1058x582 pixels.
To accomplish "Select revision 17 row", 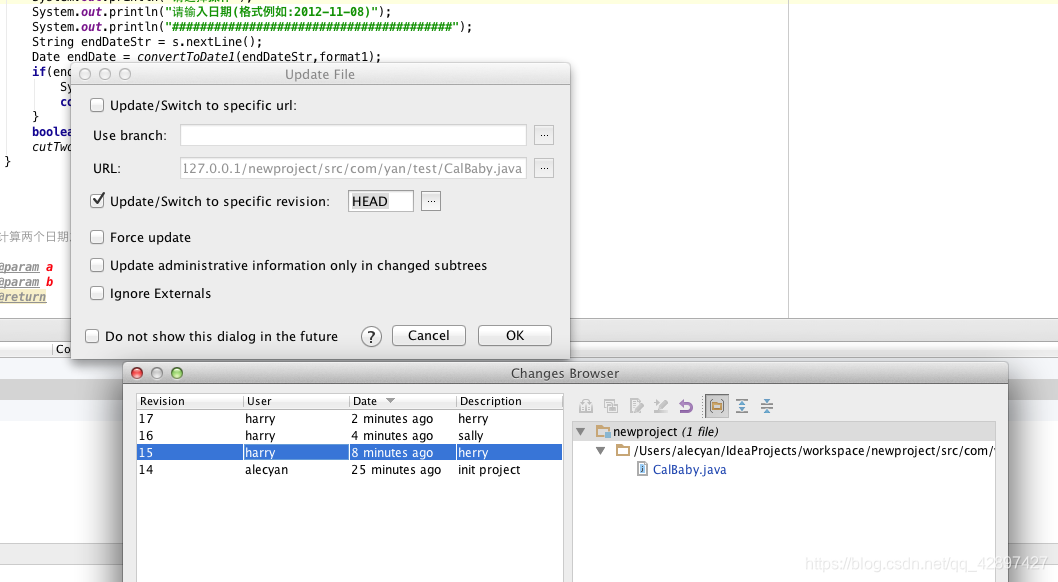I will coord(350,419).
